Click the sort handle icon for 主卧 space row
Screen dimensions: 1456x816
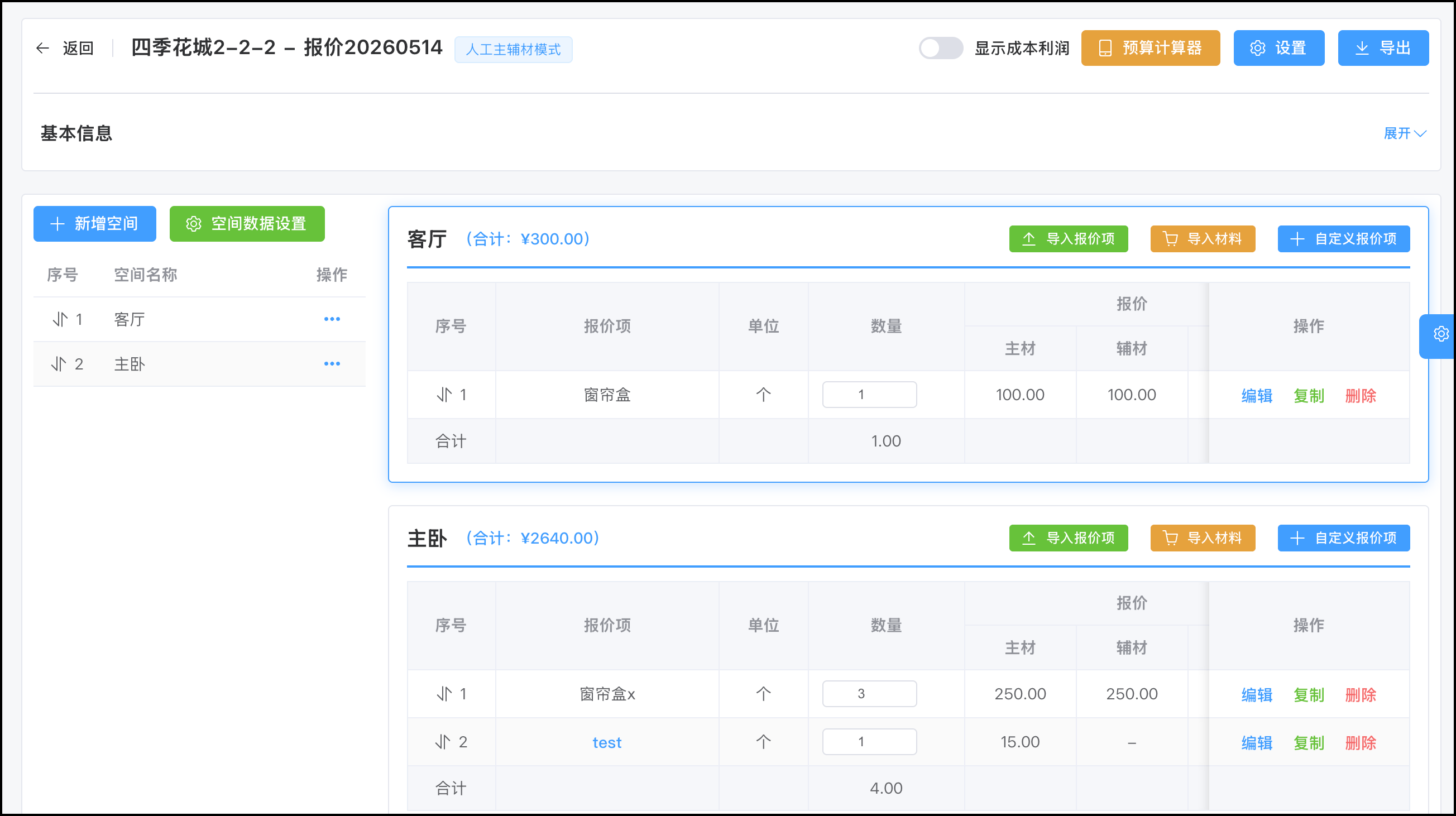[59, 364]
